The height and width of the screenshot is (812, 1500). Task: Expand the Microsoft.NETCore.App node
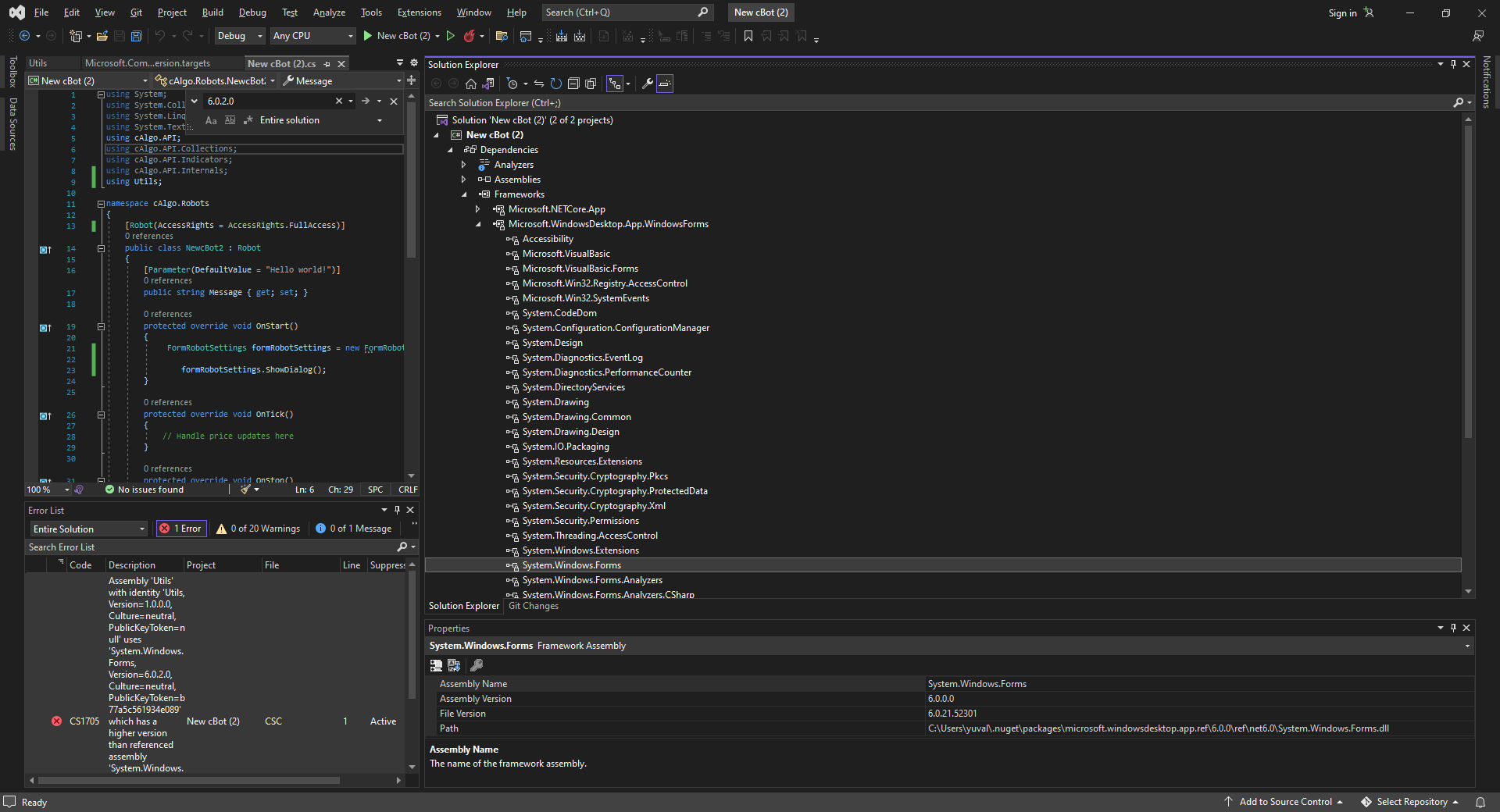pyautogui.click(x=477, y=209)
